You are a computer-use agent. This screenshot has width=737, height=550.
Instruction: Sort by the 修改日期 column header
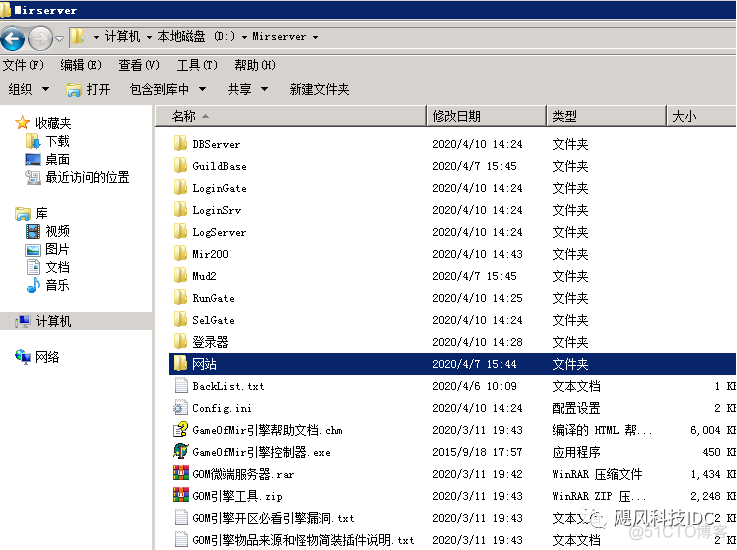tap(486, 116)
